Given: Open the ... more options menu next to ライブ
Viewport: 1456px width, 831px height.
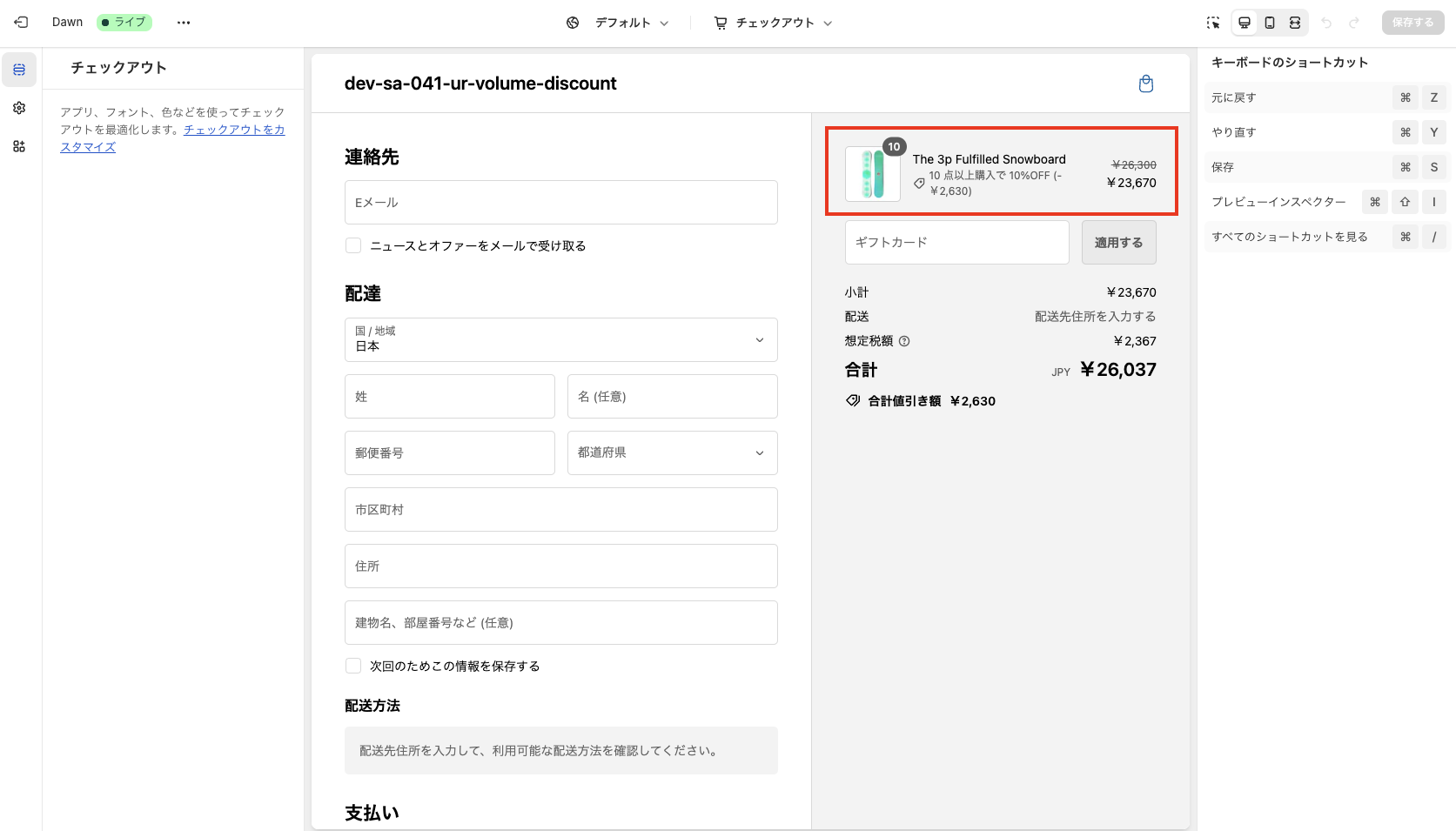Looking at the screenshot, I should [183, 23].
